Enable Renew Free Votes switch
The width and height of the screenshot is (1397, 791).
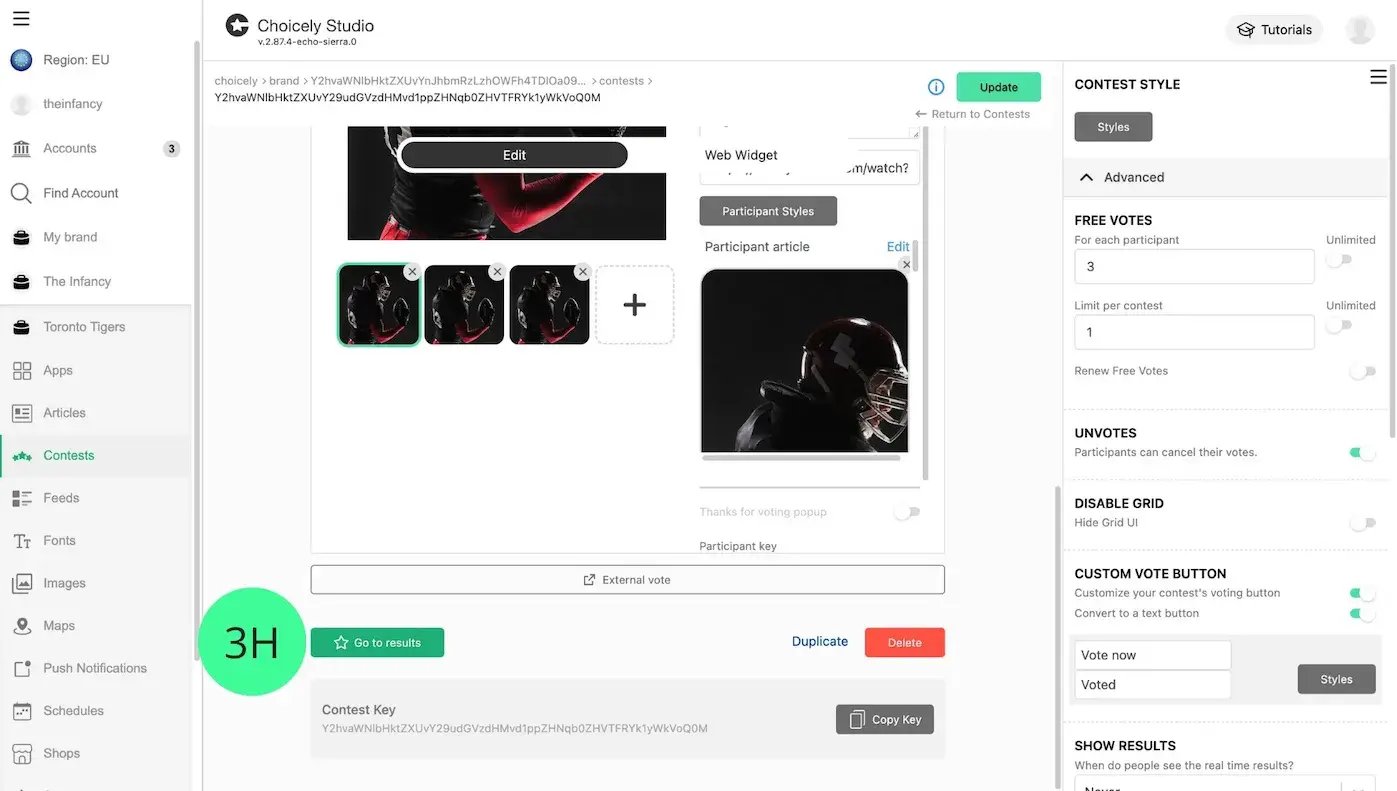(1363, 372)
